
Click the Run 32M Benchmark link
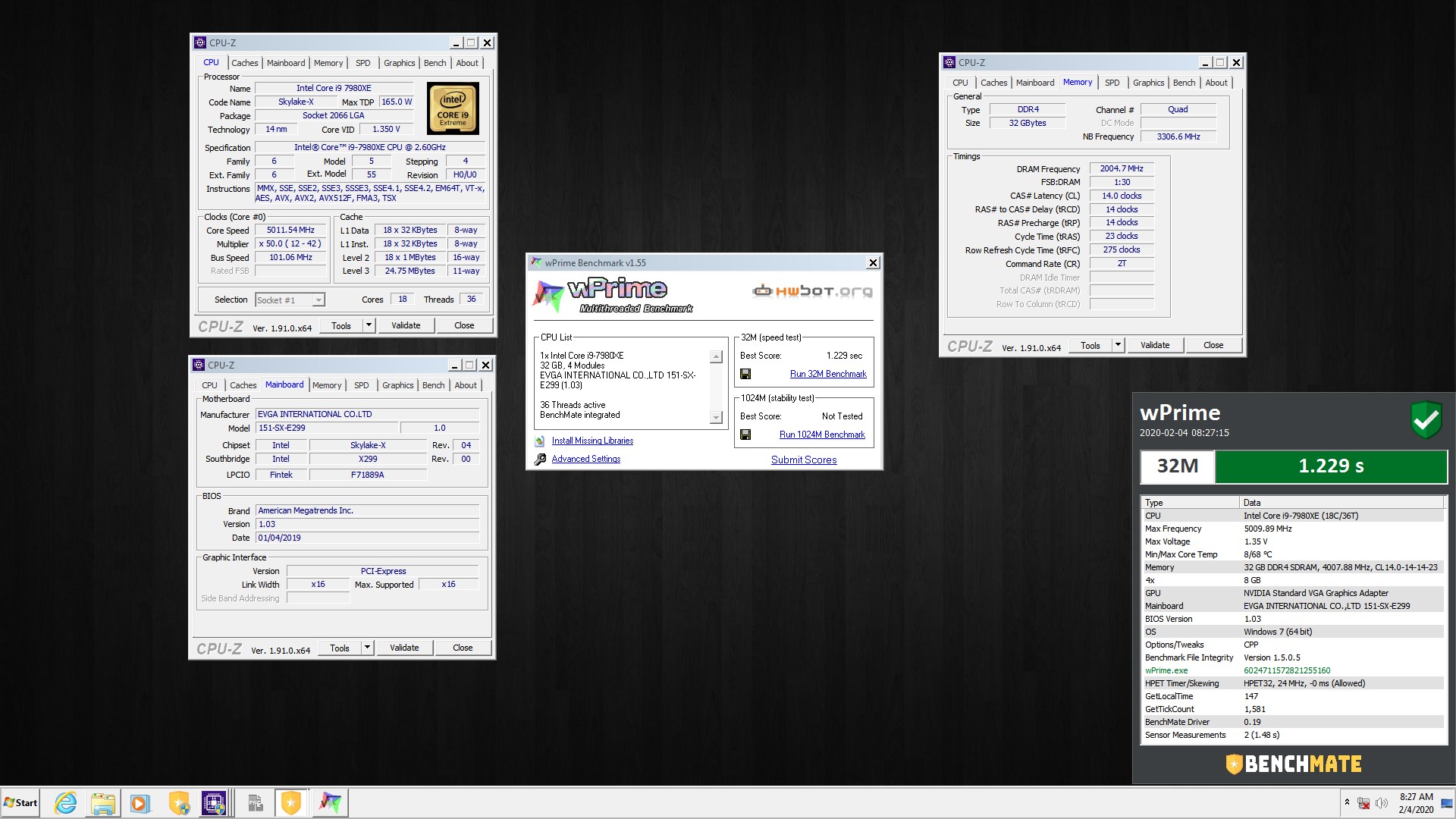(827, 374)
